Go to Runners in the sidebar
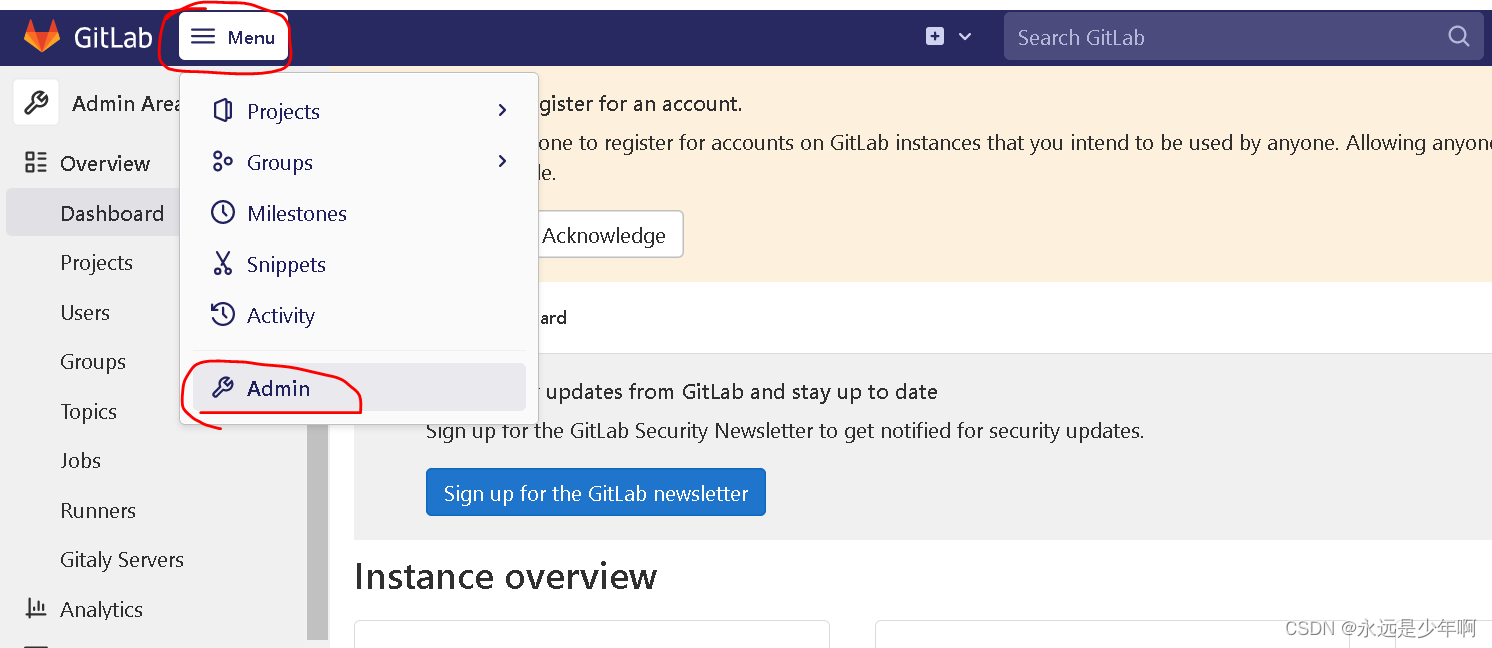 coord(98,510)
